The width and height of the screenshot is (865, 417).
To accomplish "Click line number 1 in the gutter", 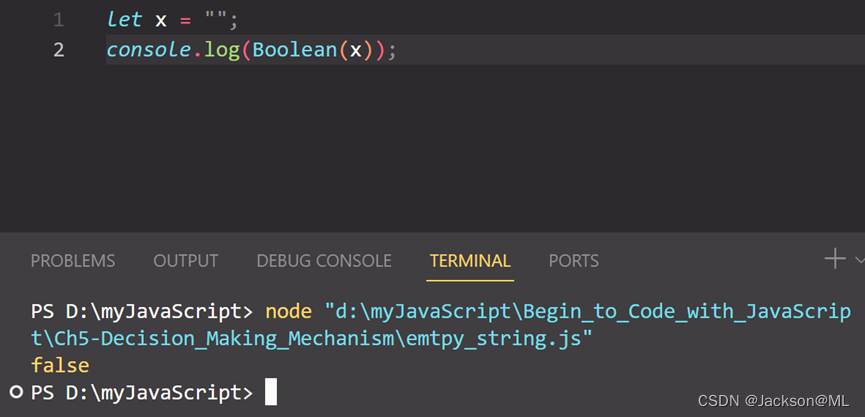I will pos(58,19).
